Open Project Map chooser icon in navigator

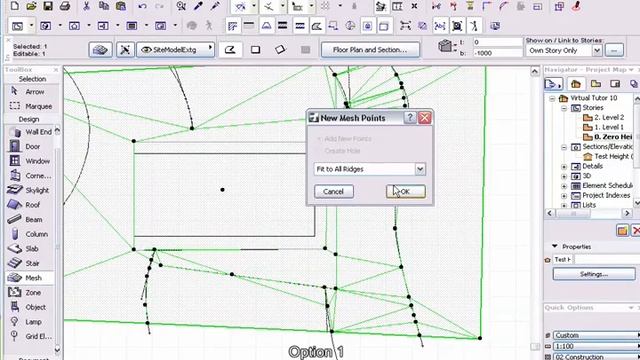click(553, 84)
